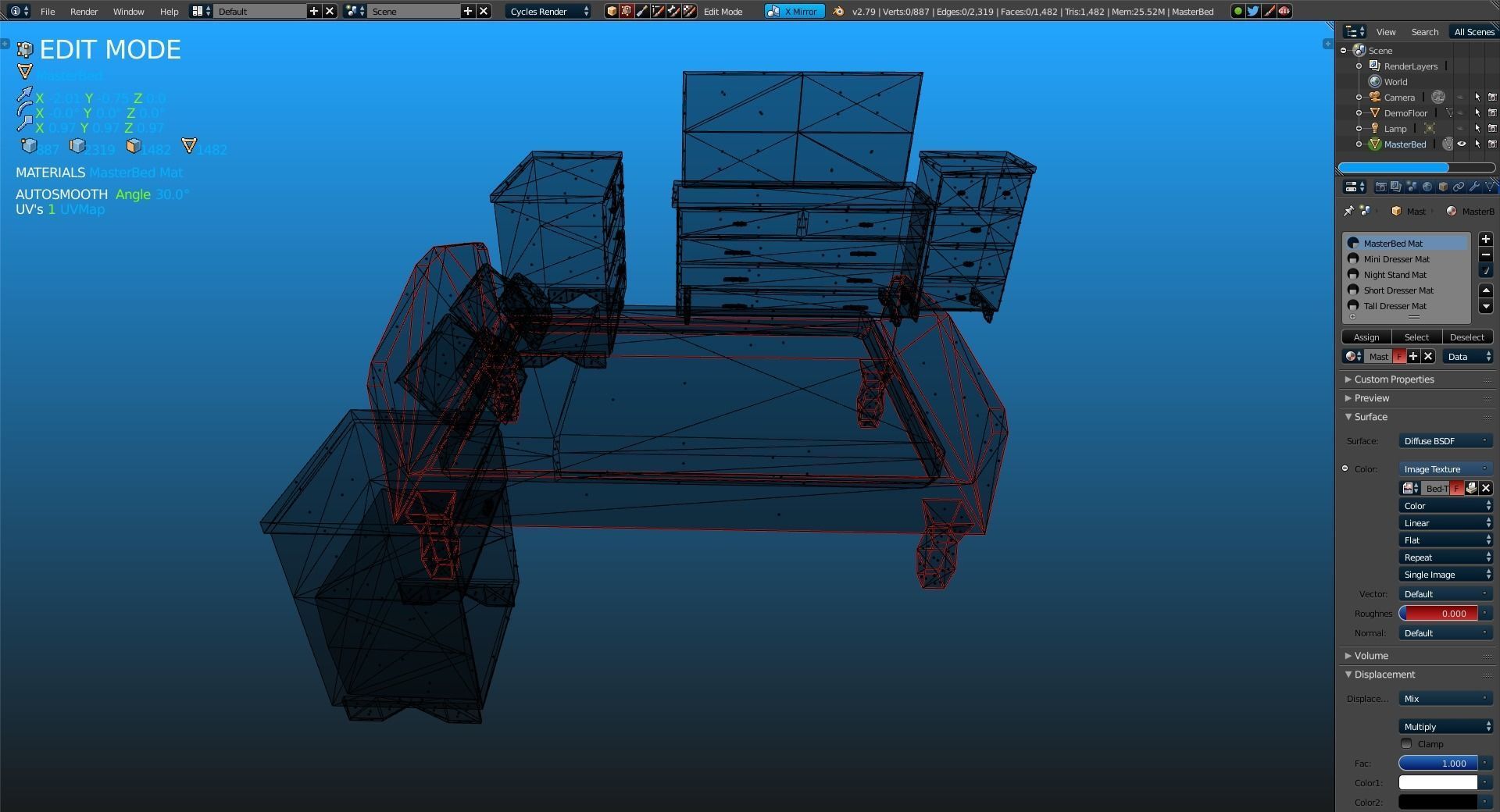Toggle the X Mirror button

(794, 11)
